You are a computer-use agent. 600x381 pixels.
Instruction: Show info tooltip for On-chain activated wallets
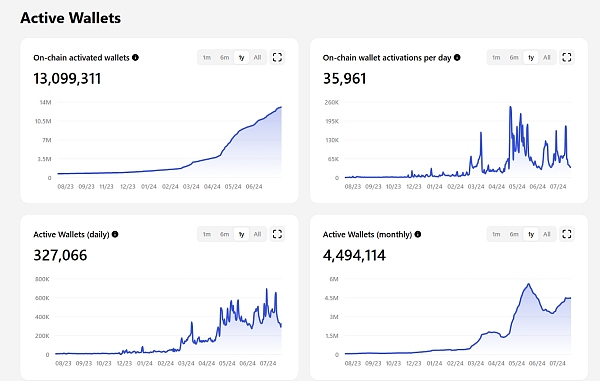pos(135,57)
